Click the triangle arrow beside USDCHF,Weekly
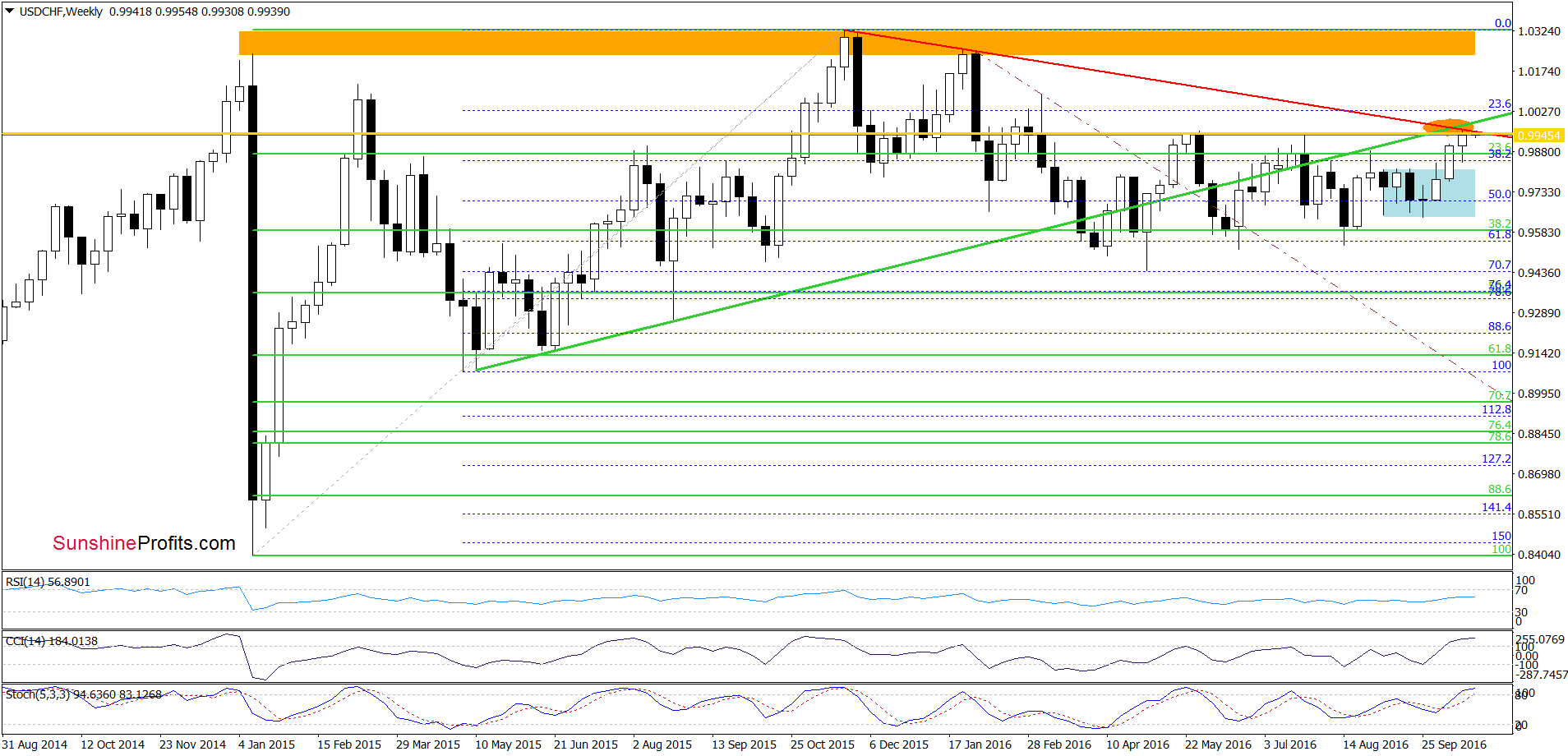Viewport: 1568px width, 756px height. tap(10, 12)
